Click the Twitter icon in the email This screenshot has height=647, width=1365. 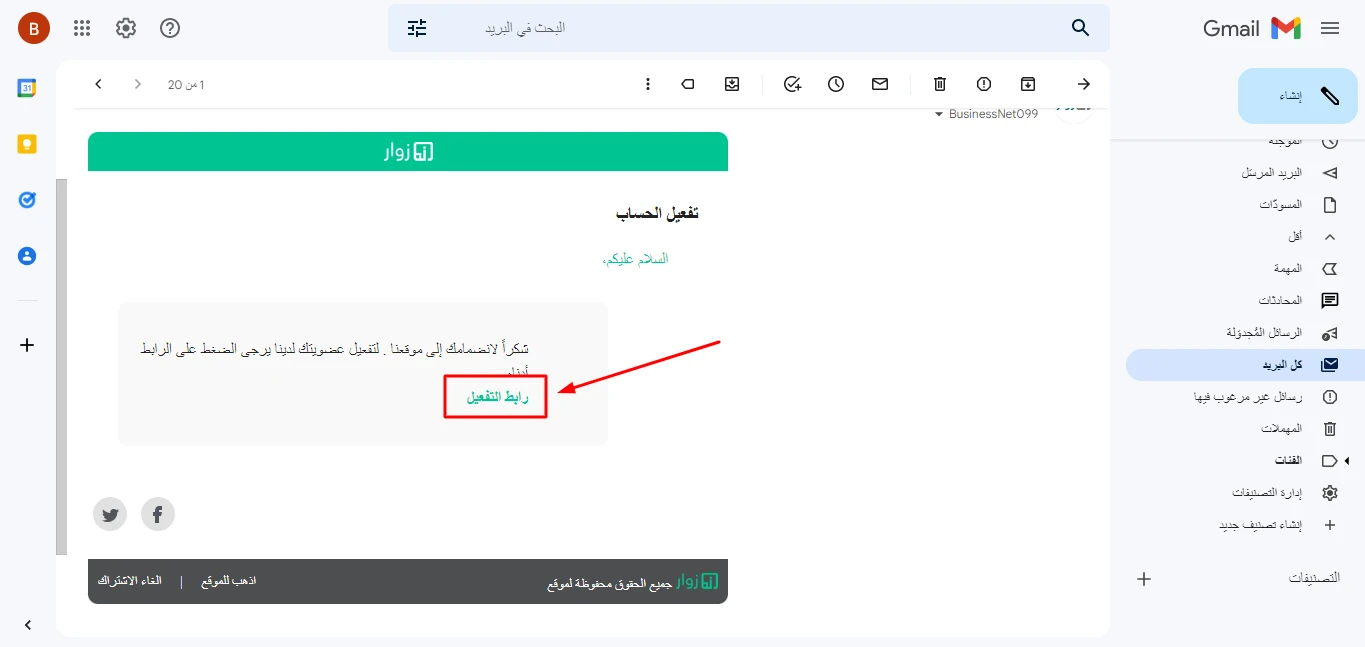[110, 515]
